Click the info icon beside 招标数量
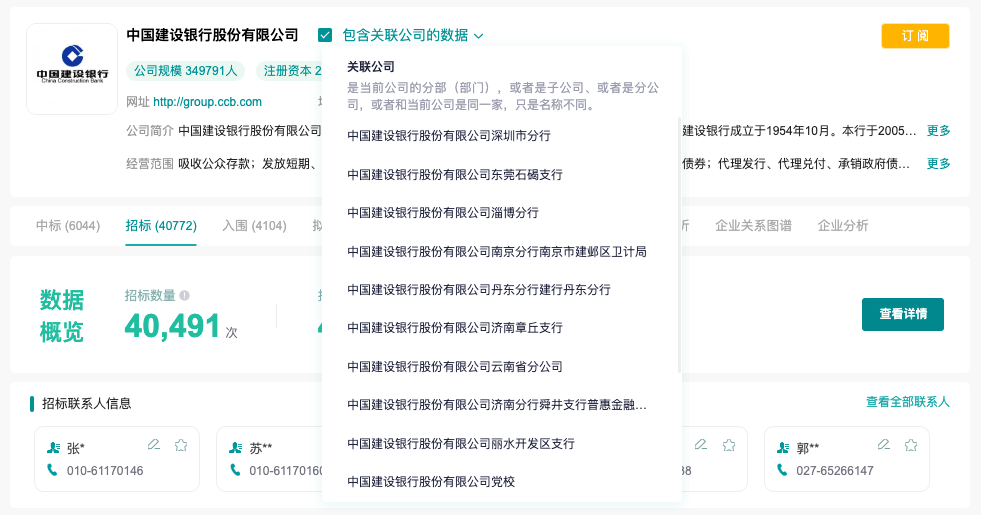Viewport: 981px width, 515px height. 185,295
